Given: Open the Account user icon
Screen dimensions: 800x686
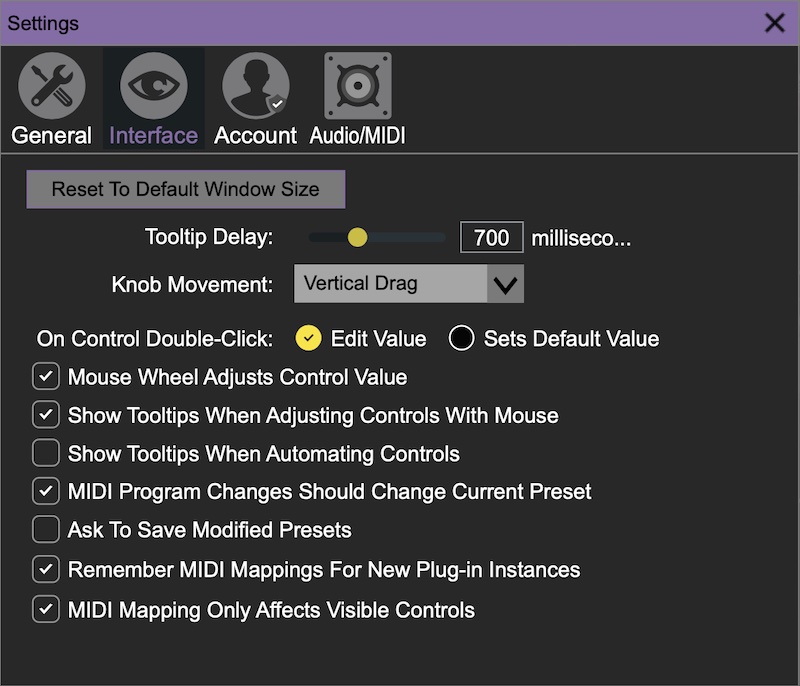Looking at the screenshot, I should pos(255,86).
